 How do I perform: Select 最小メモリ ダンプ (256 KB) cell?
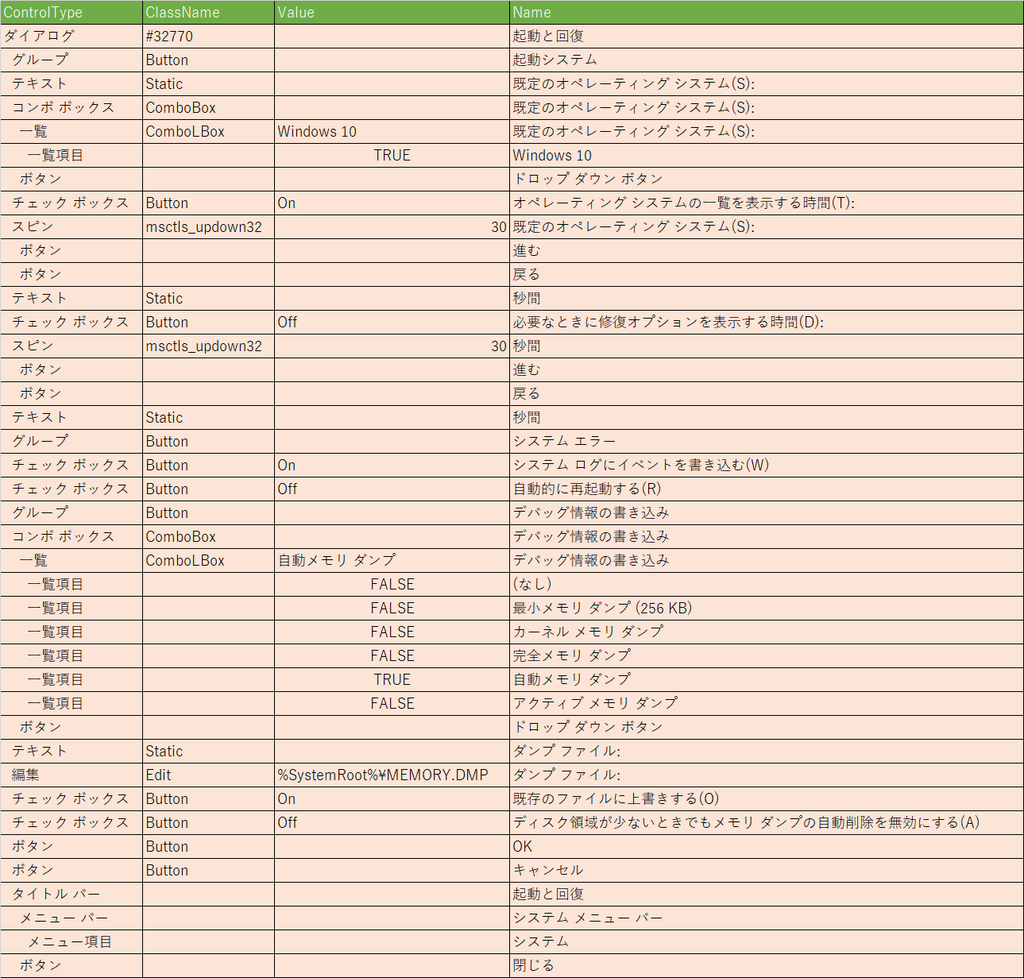[x=766, y=608]
